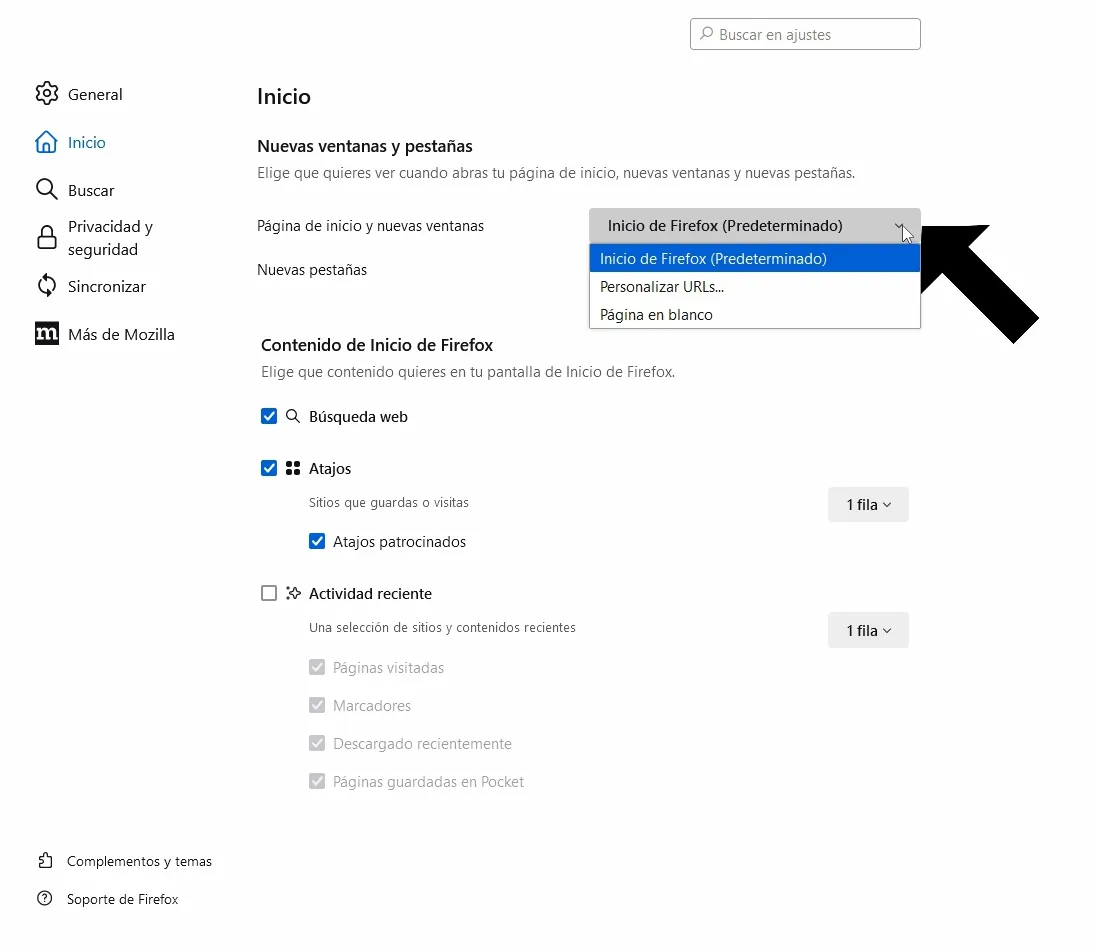Open the Atajos 1 fila dropdown
1097x947 pixels.
click(868, 504)
